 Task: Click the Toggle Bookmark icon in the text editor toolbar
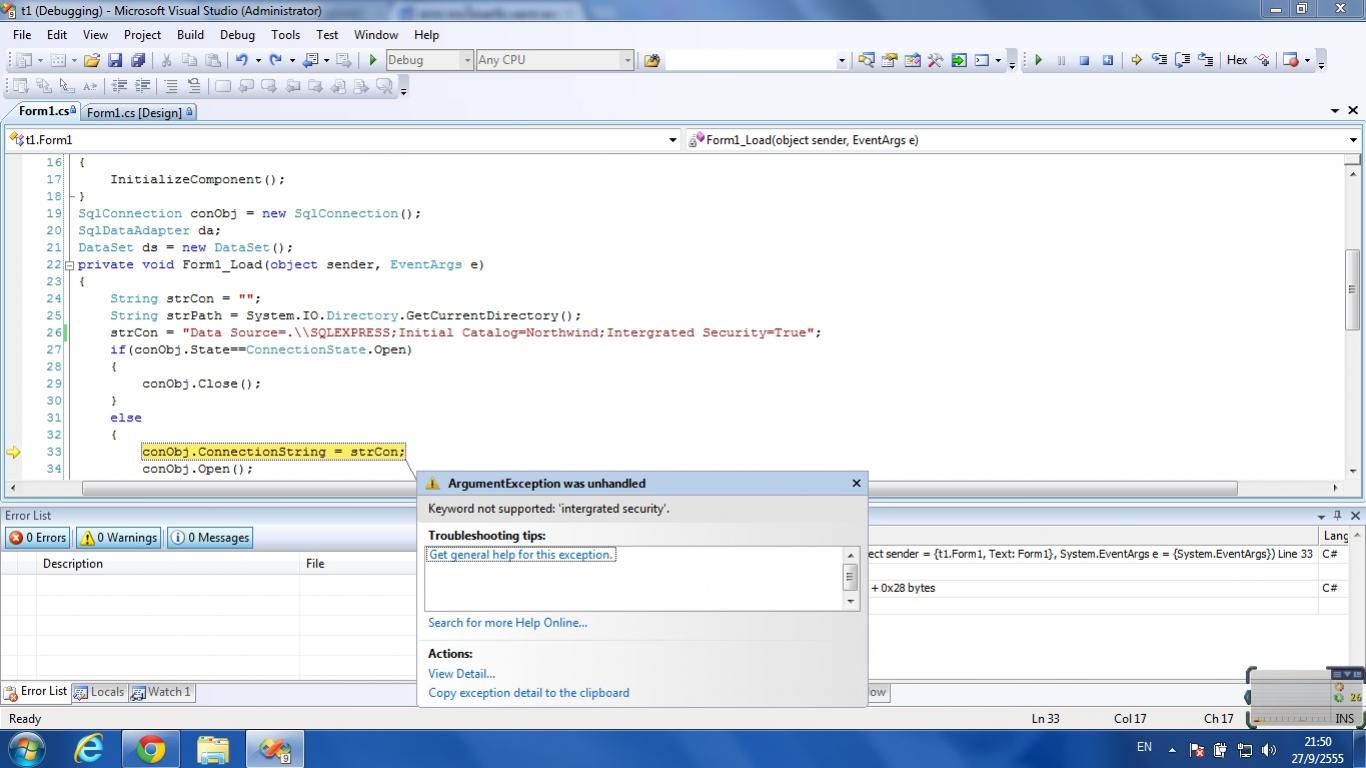tap(222, 86)
